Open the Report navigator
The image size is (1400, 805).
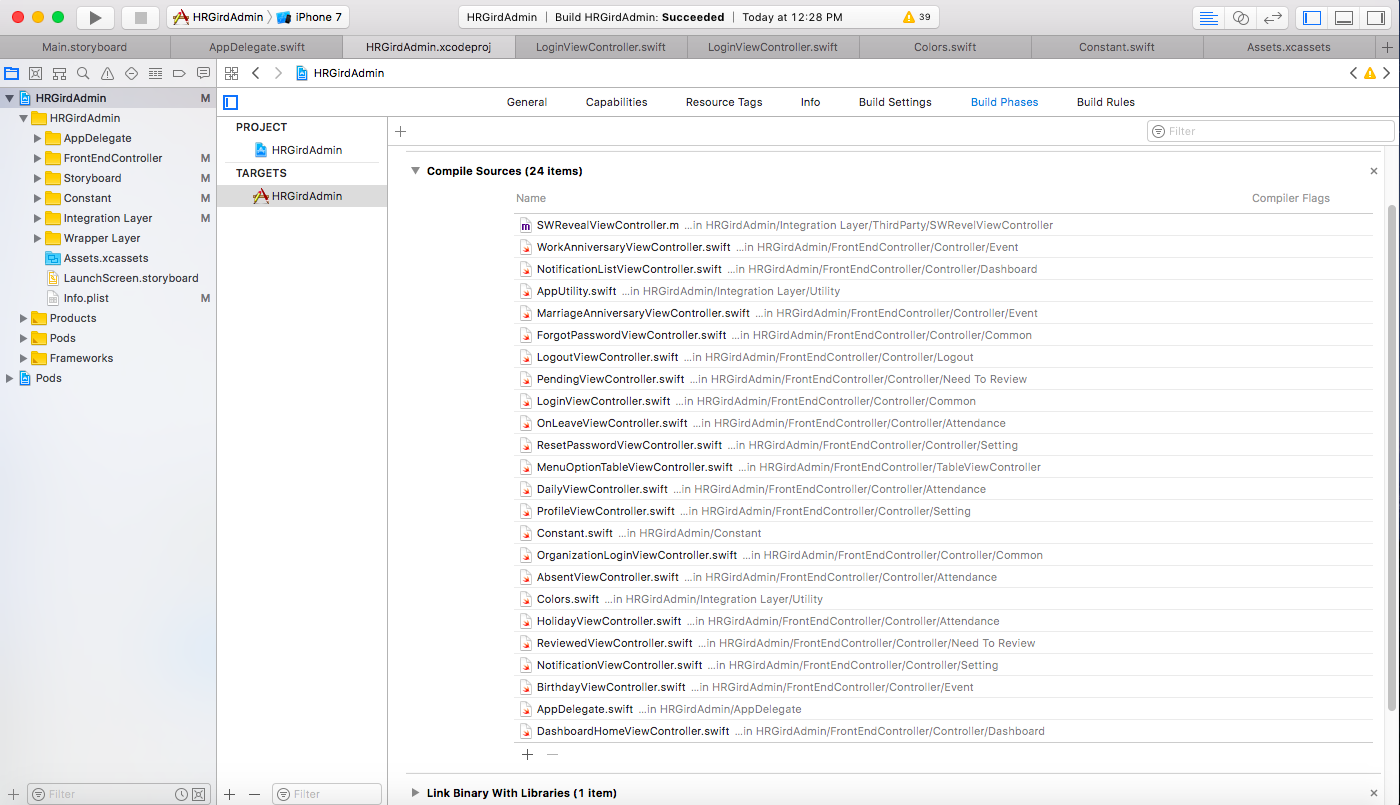tap(204, 73)
